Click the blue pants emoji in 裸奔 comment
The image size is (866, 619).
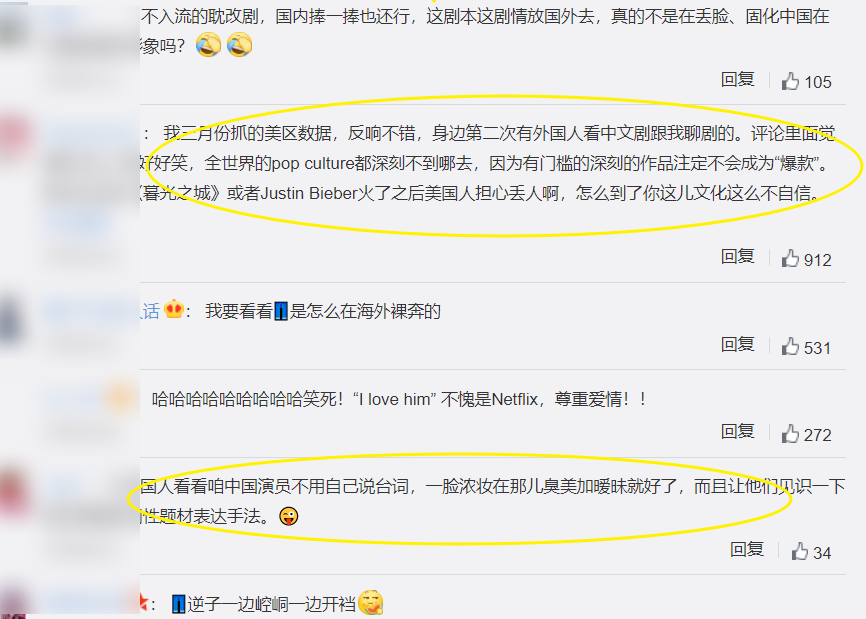point(281,311)
